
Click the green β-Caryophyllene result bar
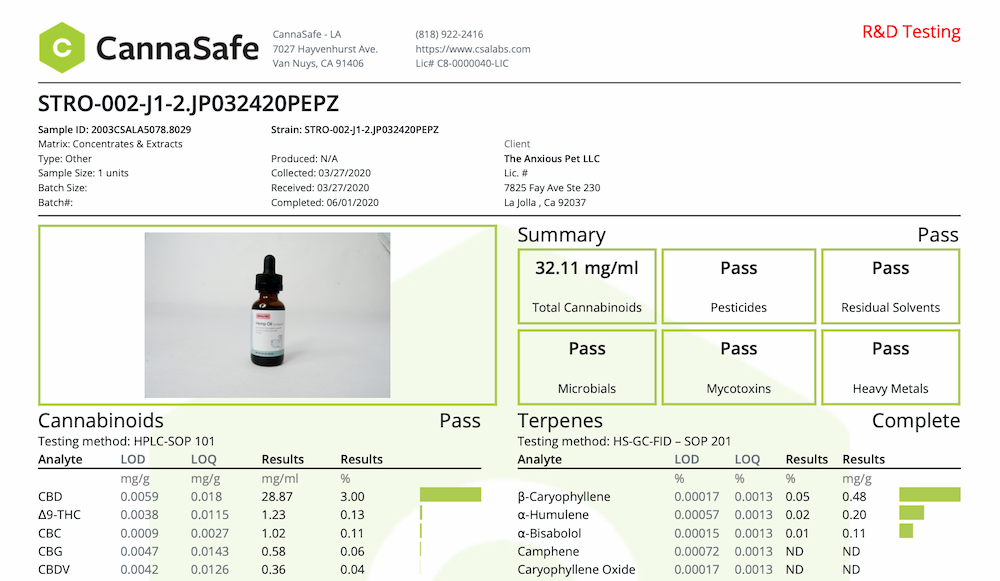click(x=930, y=495)
